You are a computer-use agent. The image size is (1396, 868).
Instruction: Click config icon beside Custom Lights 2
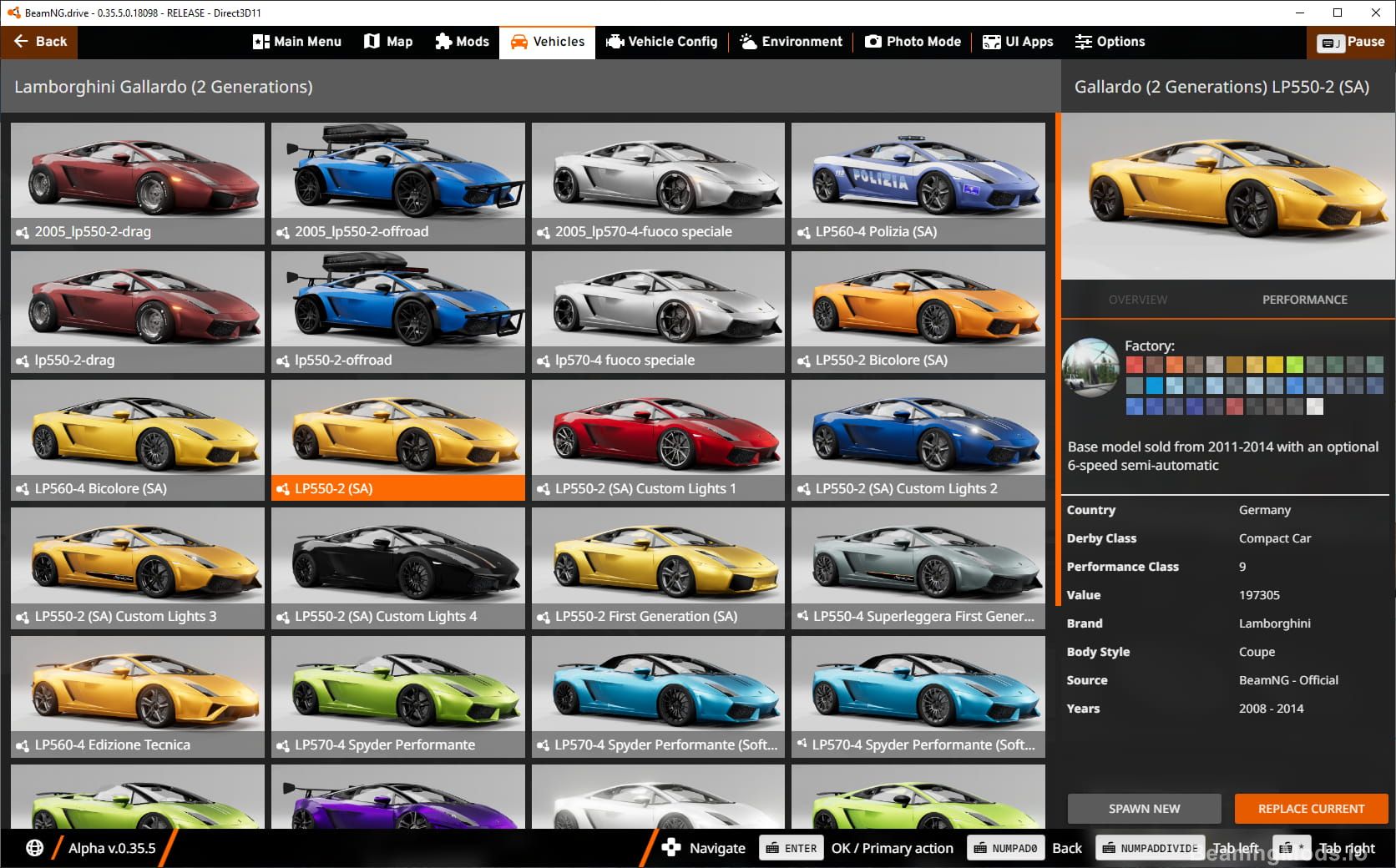pos(803,489)
